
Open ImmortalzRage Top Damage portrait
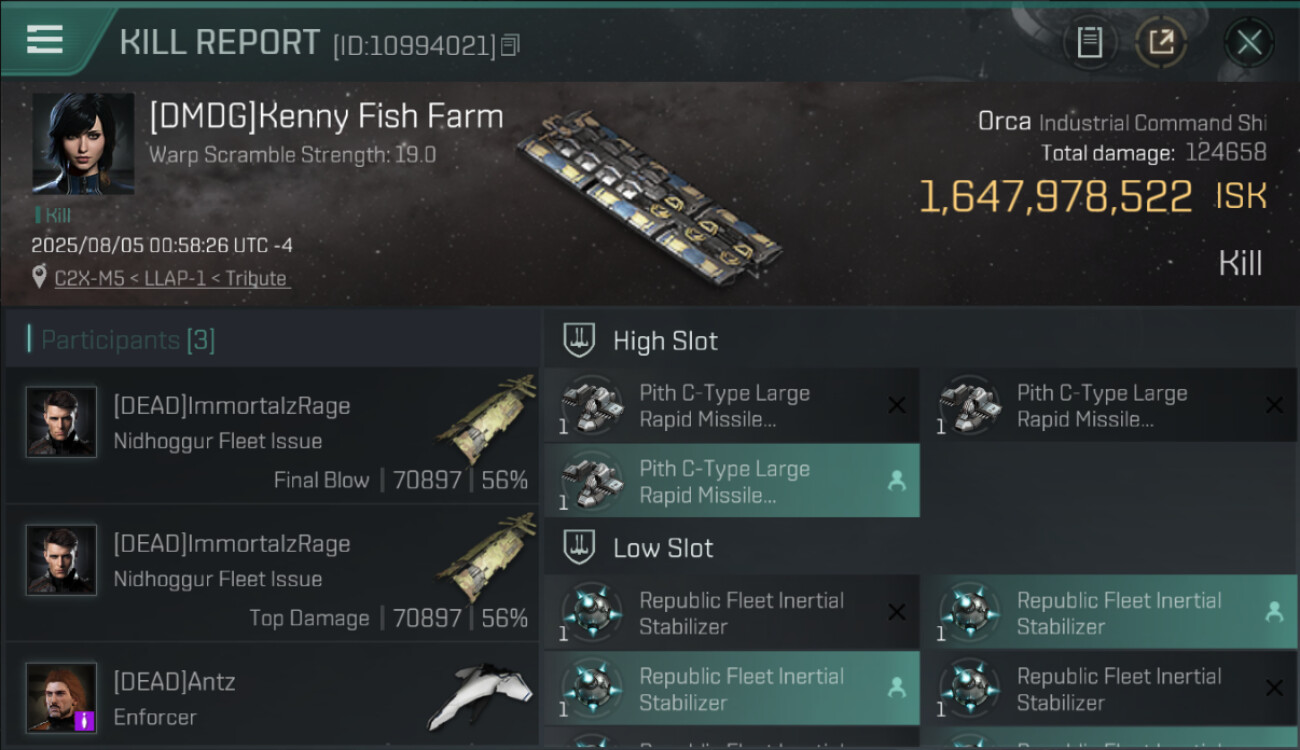click(62, 560)
